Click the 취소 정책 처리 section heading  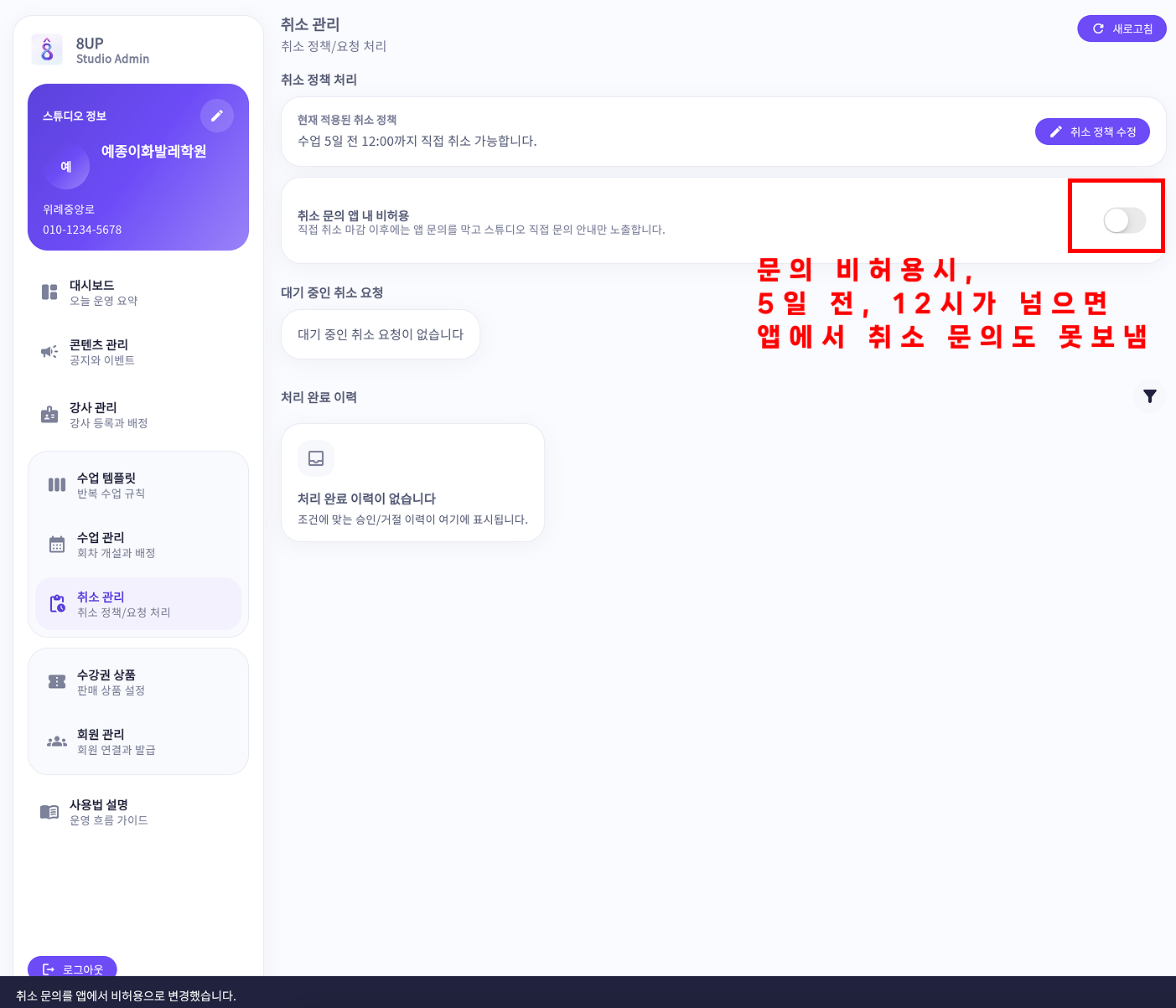pos(319,80)
